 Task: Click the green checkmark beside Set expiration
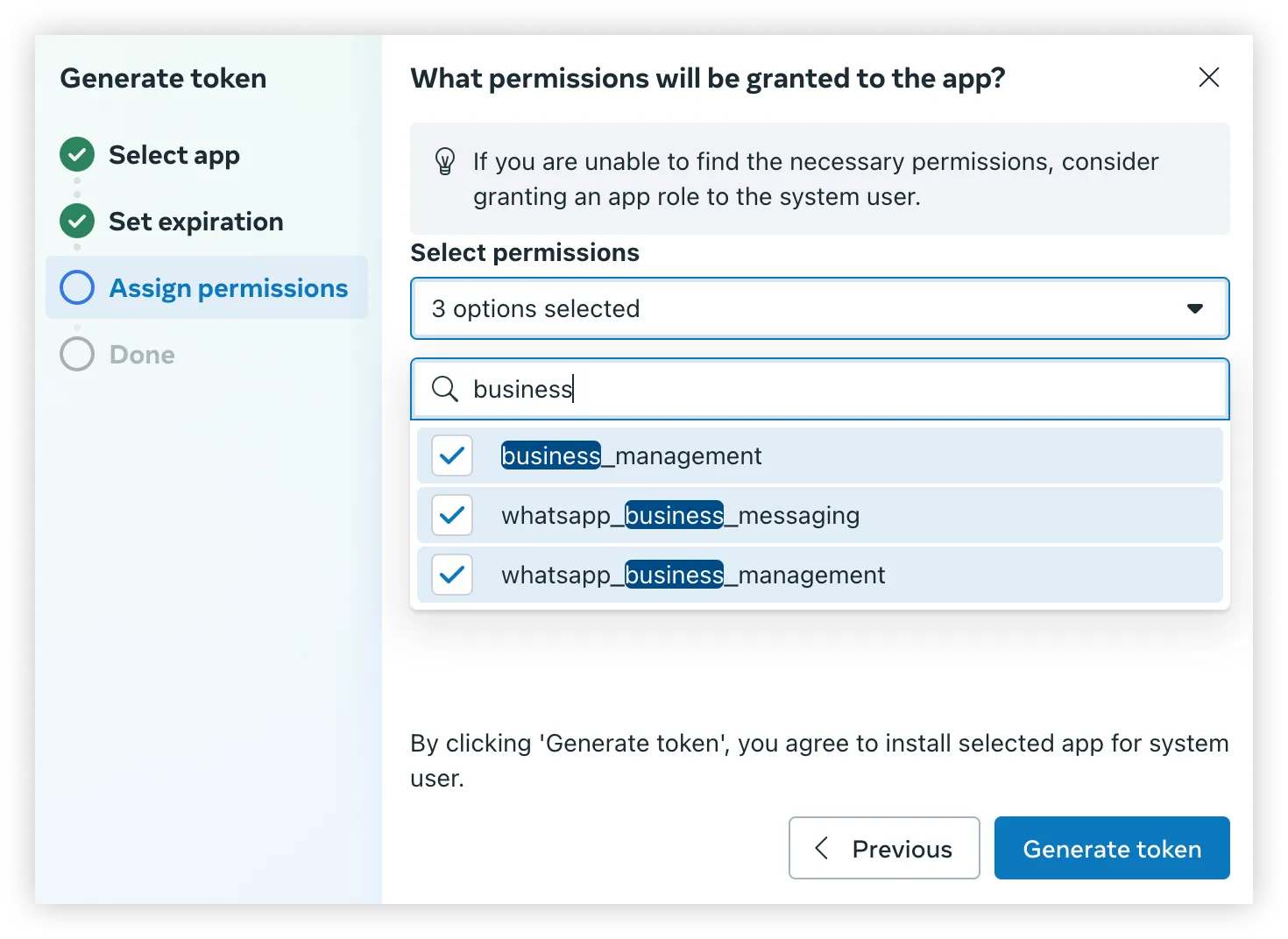tap(77, 221)
